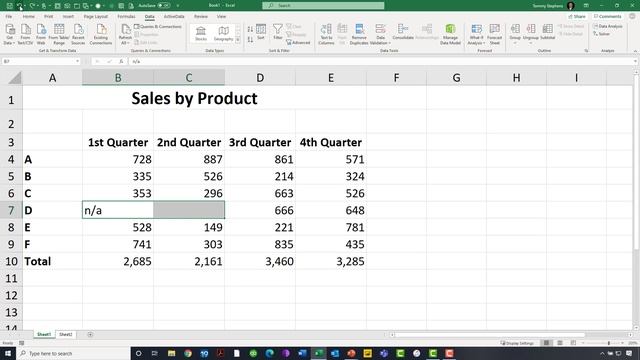
Task: Click the Redo arrow icon
Action: [x=32, y=6]
